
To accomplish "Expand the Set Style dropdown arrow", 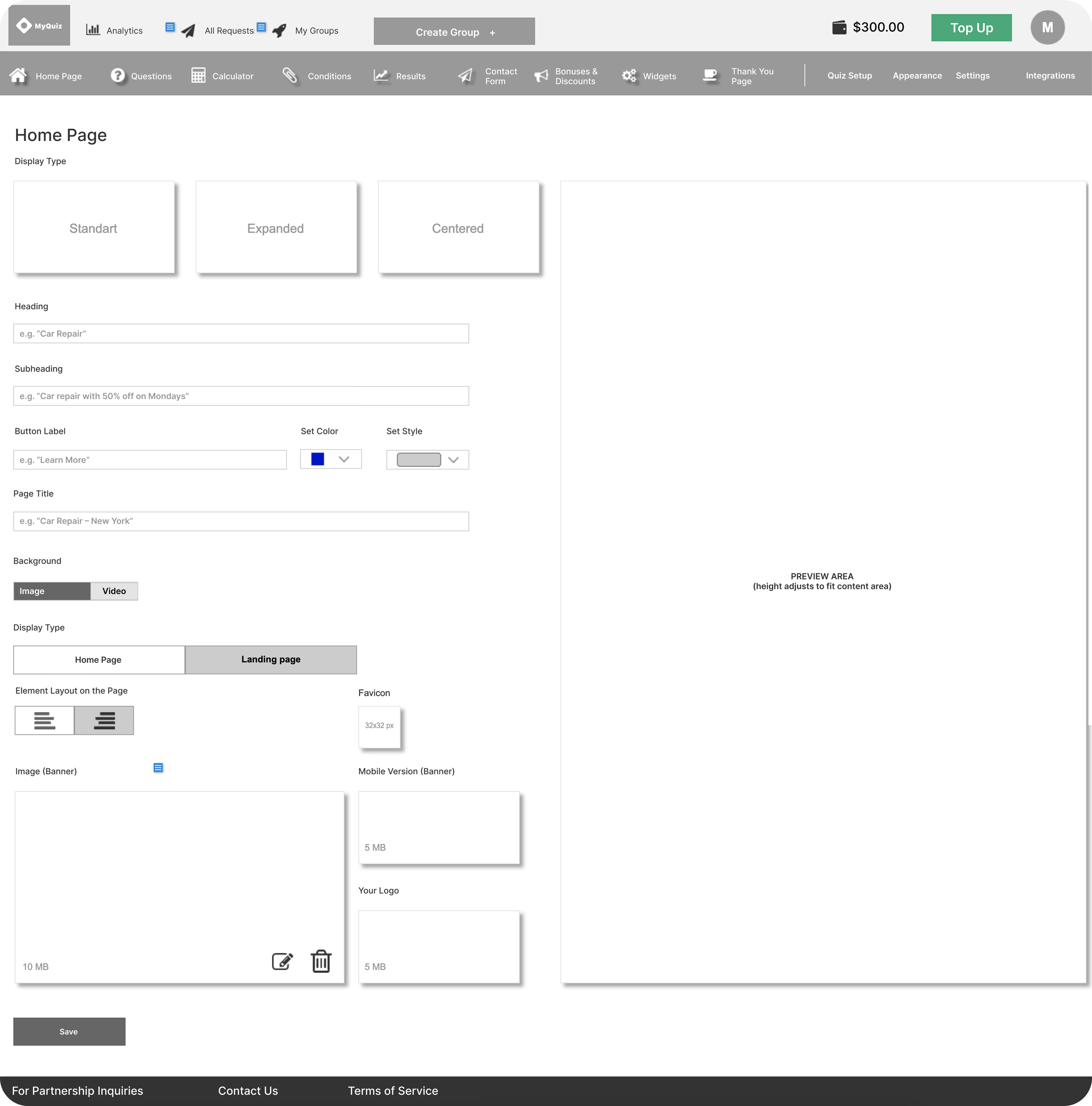I will 453,460.
